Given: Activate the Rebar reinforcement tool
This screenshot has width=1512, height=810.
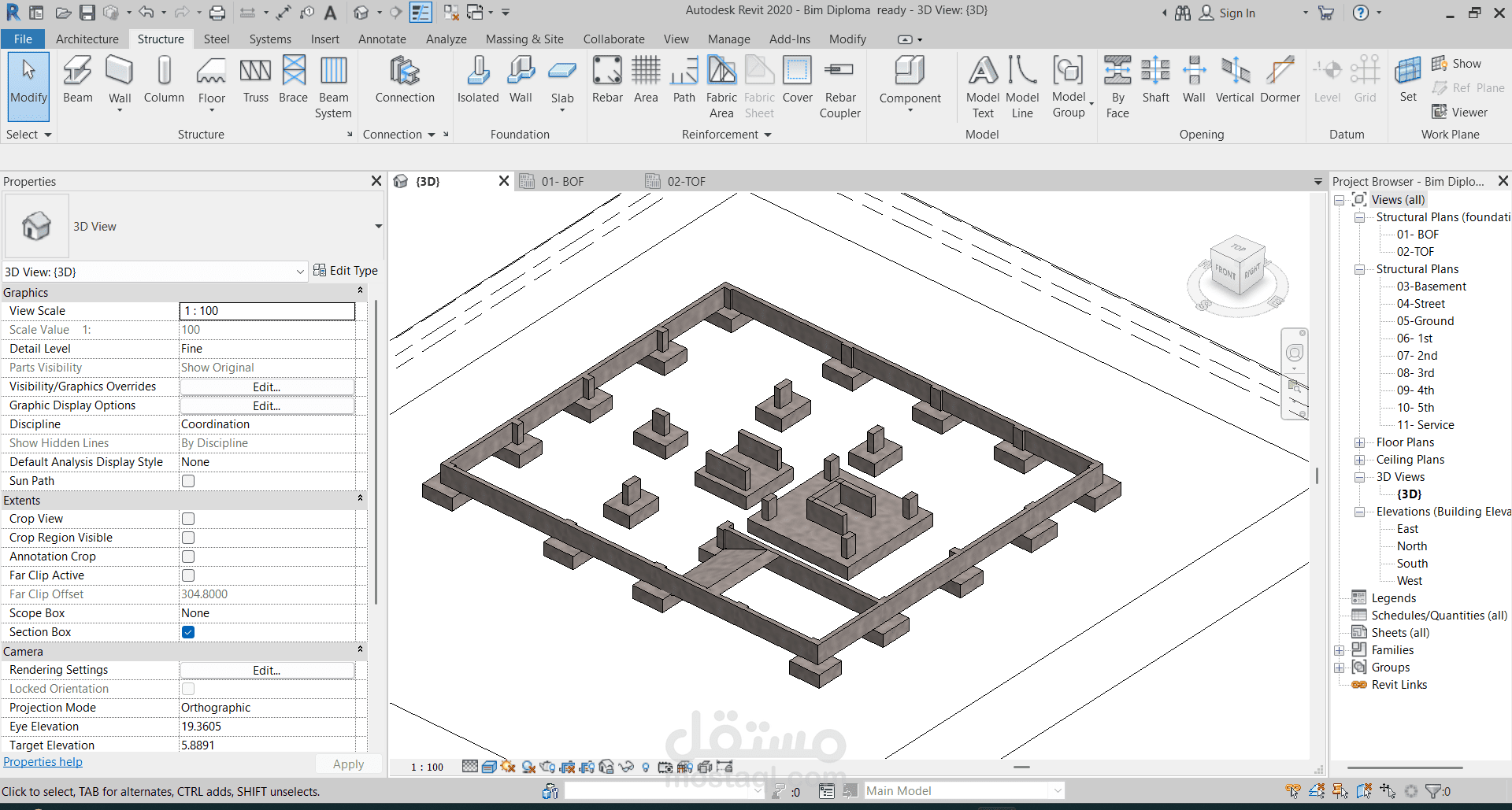Looking at the screenshot, I should point(607,80).
